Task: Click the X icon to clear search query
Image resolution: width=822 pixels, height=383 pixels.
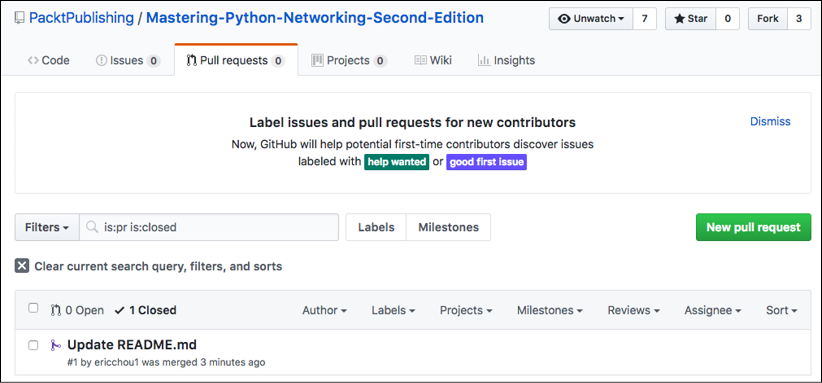Action: (21, 266)
